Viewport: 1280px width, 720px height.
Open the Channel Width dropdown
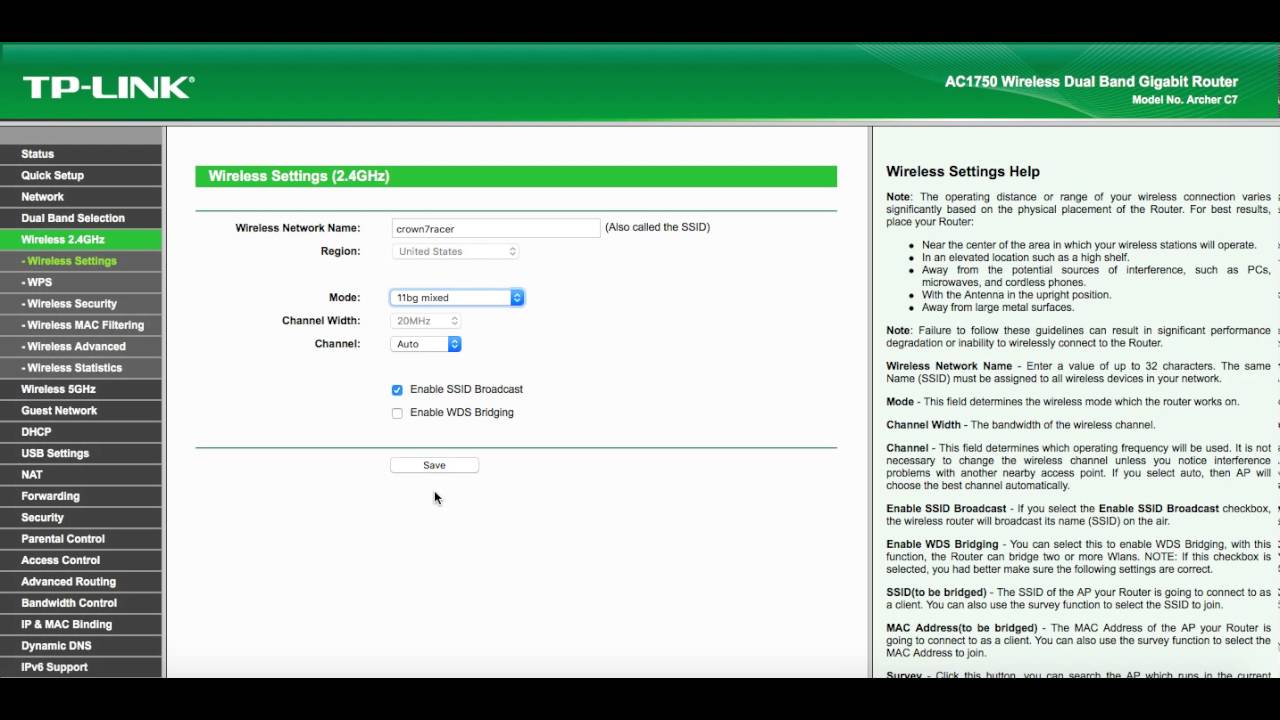point(425,321)
